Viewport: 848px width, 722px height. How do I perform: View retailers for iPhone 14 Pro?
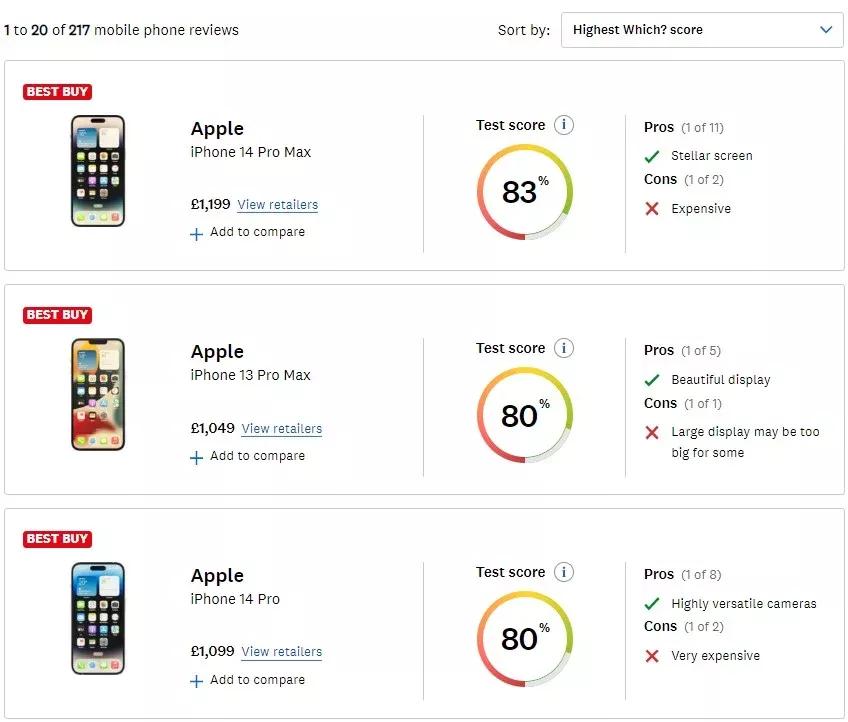click(281, 652)
